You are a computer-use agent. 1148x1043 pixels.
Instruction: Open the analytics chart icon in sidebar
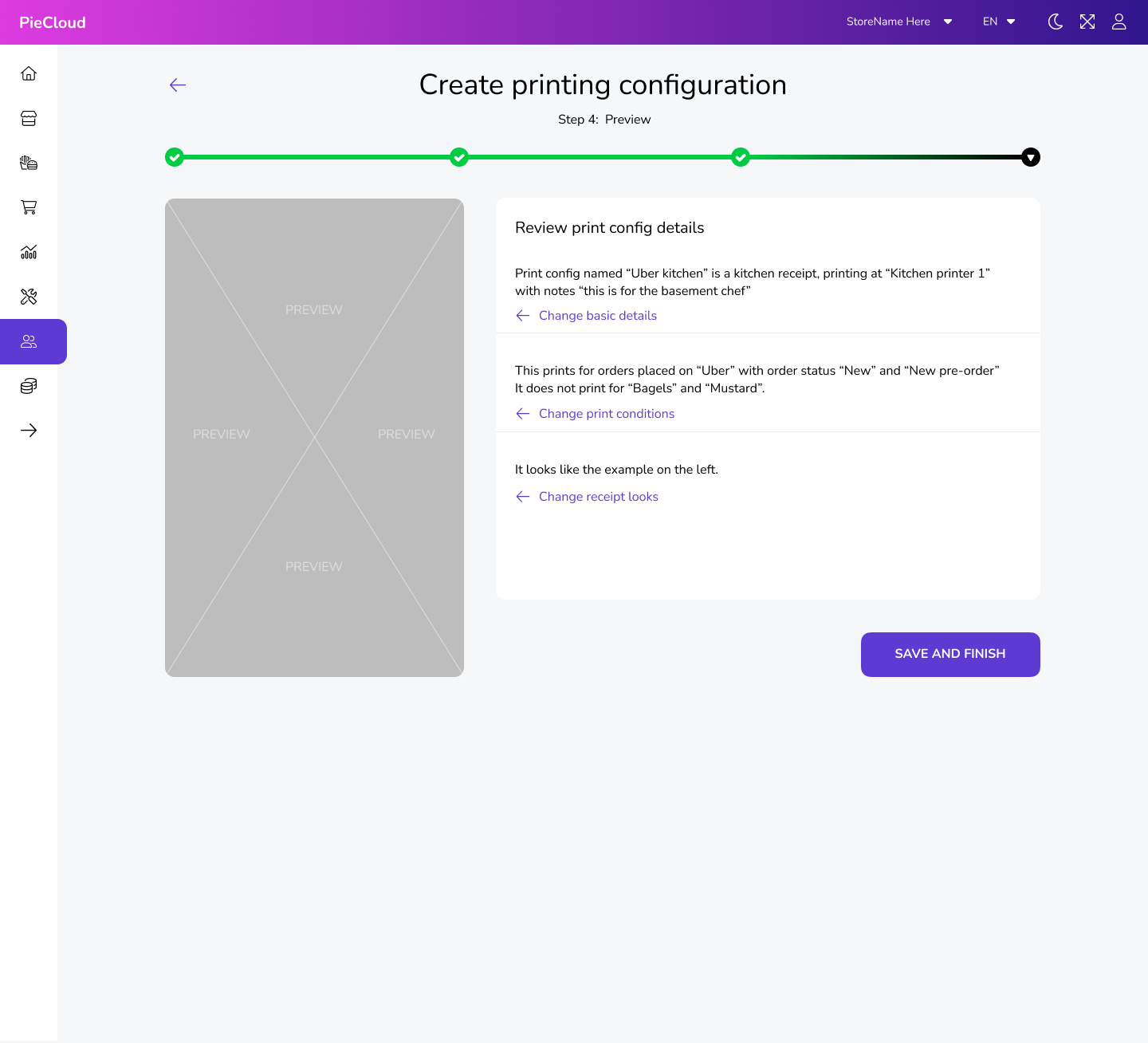(29, 253)
